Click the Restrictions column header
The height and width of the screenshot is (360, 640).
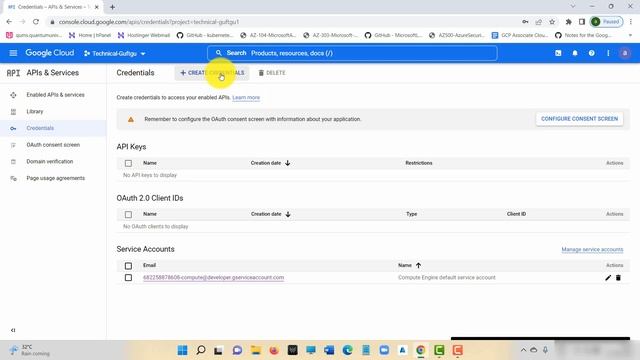tap(419, 163)
